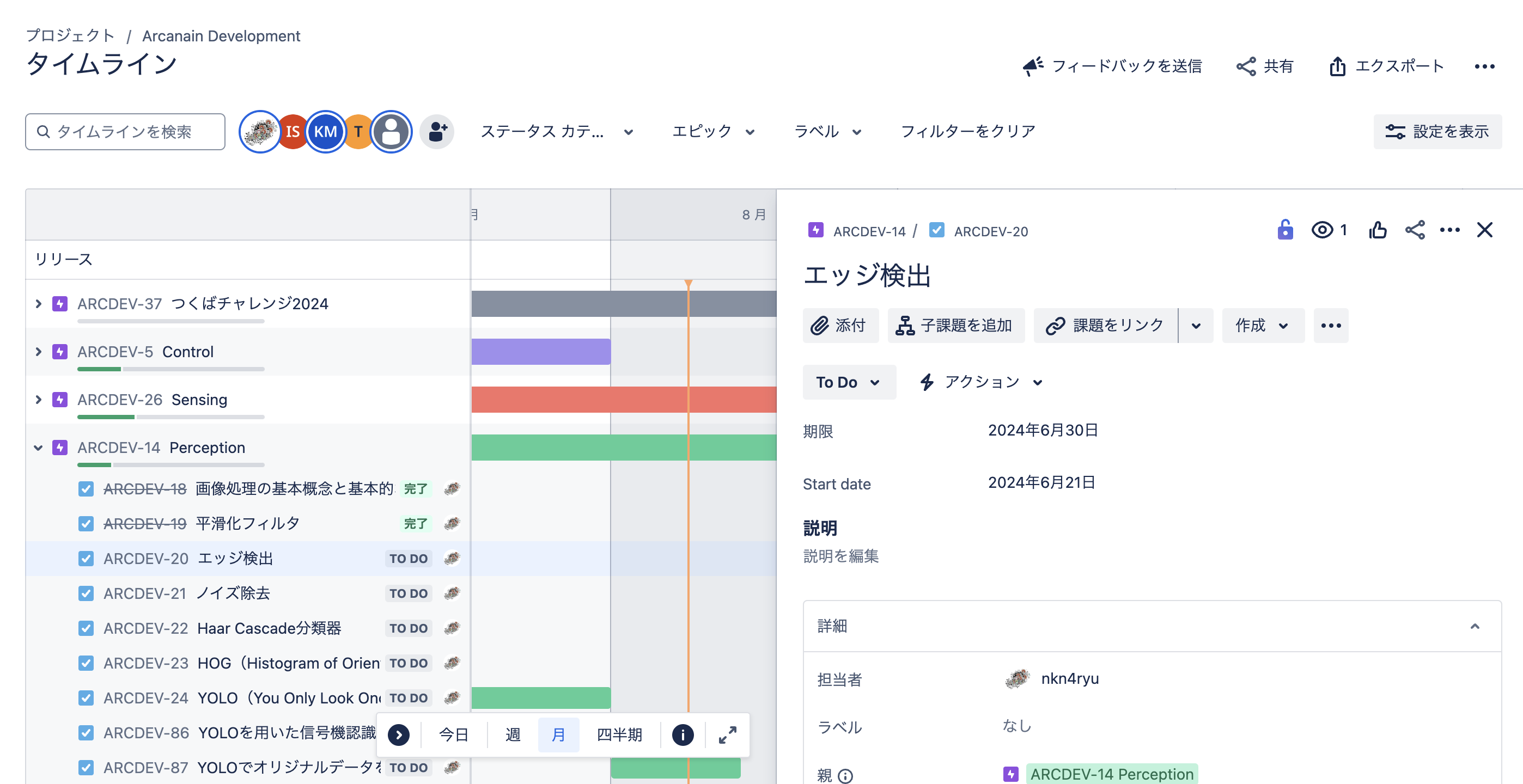Click the info icon in timeline controls
Screen dimensions: 1523x784
point(683,734)
